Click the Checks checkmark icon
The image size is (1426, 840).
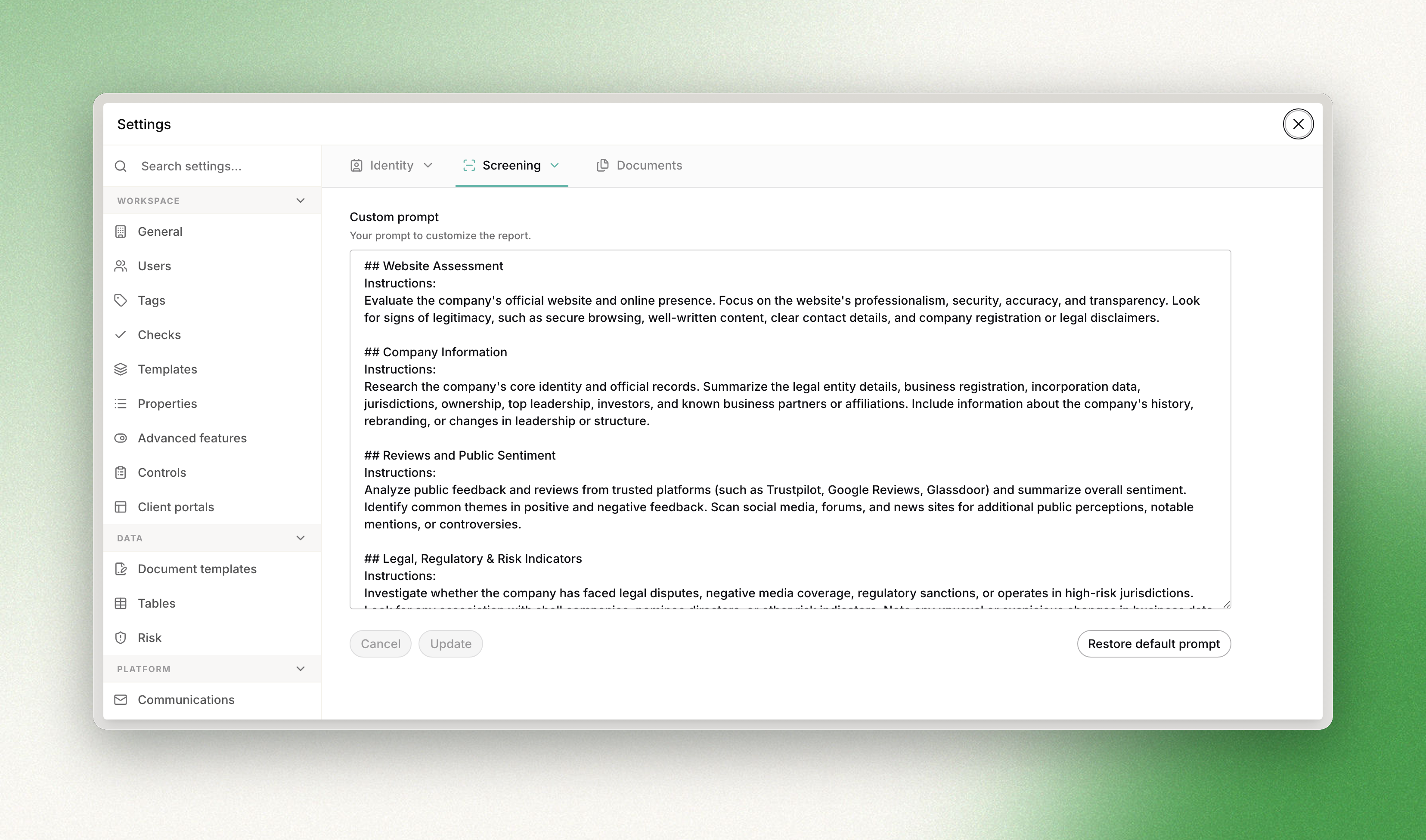(121, 334)
